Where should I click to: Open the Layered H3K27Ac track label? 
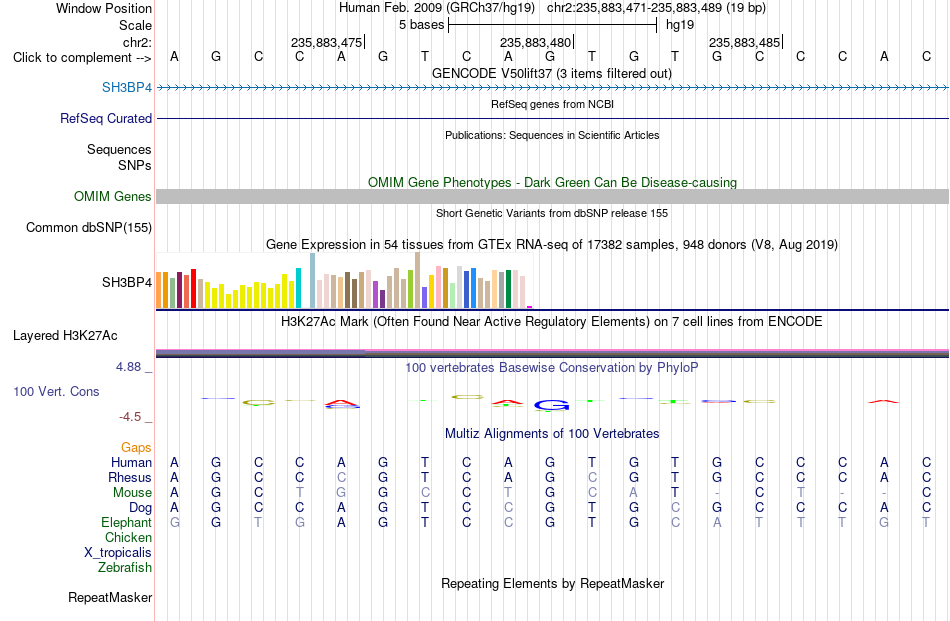pos(65,336)
